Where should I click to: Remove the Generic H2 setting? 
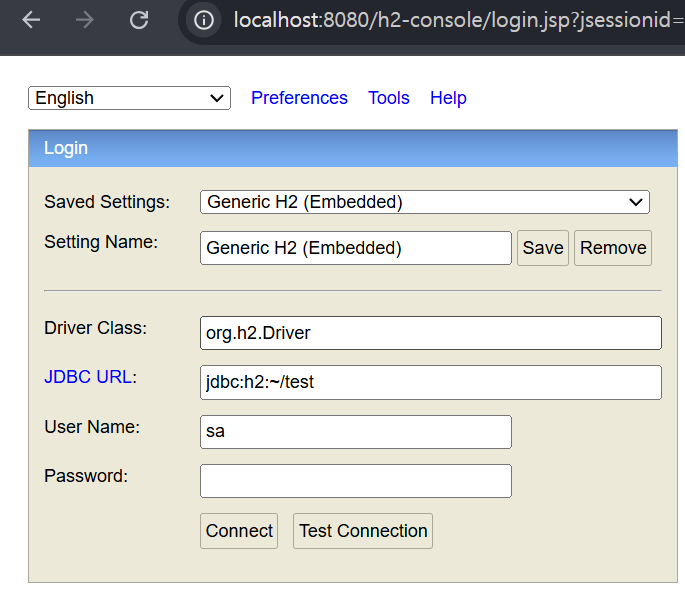pyautogui.click(x=612, y=248)
